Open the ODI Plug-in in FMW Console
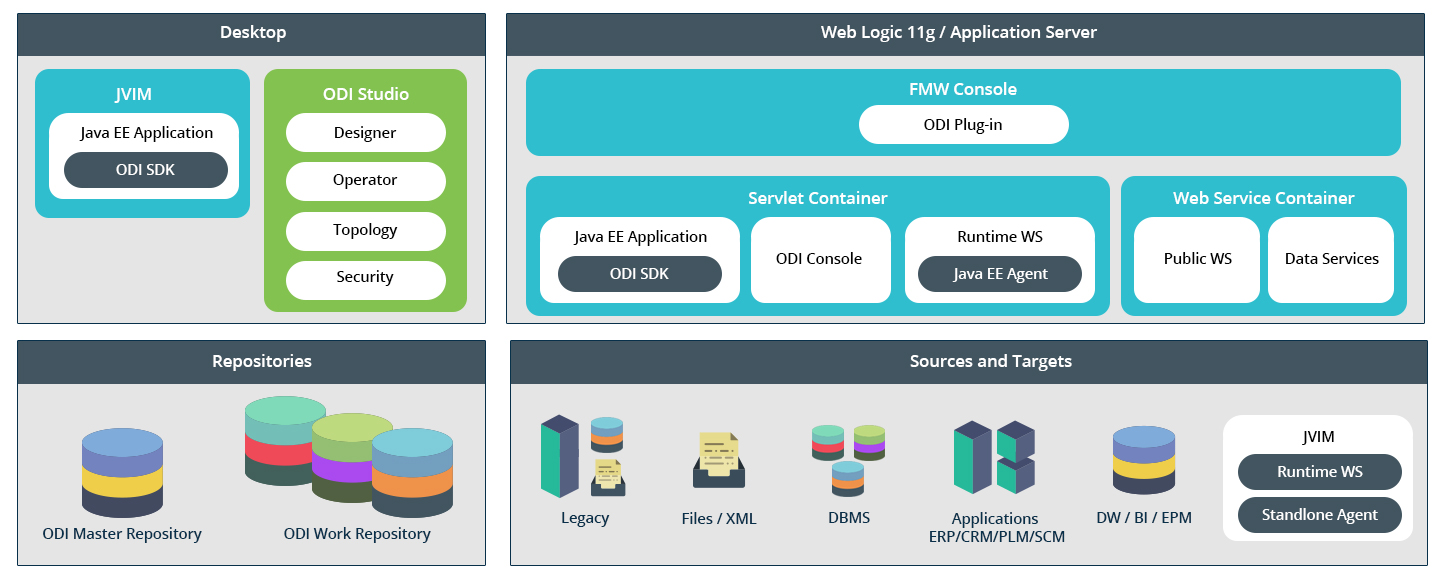The height and width of the screenshot is (578, 1442). pos(963,124)
